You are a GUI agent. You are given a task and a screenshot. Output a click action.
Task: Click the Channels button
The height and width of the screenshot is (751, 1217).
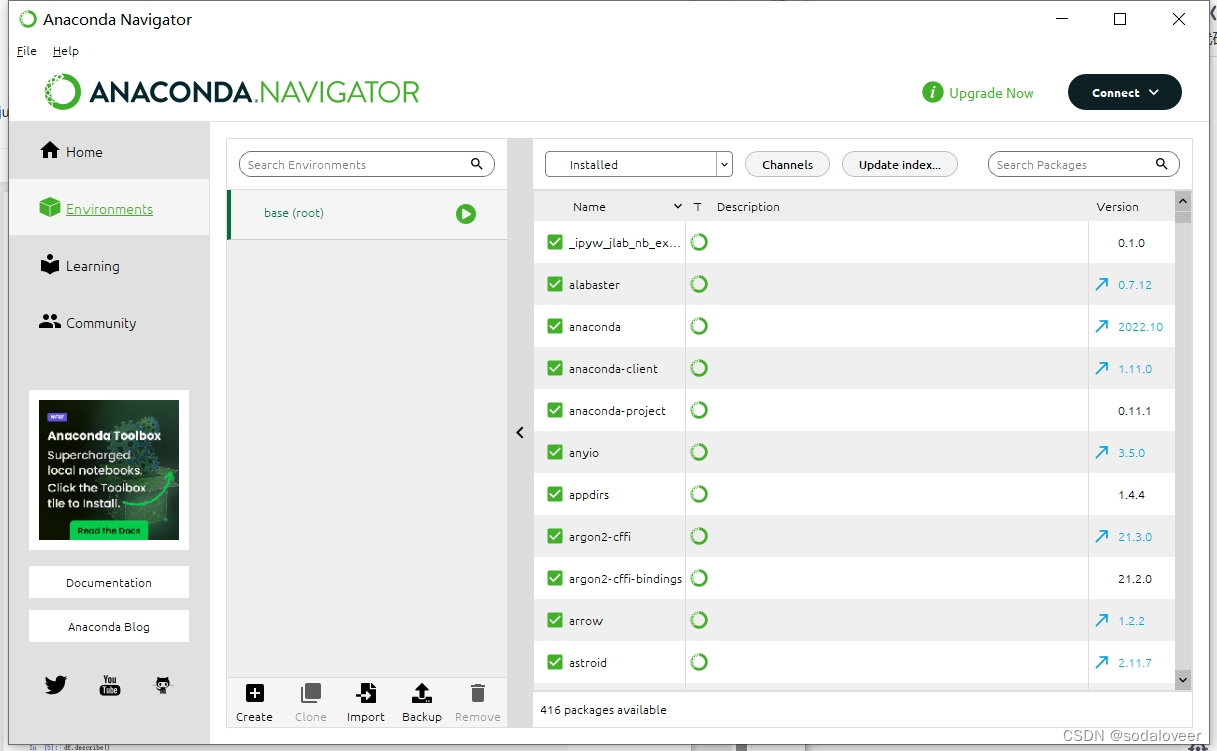[x=787, y=165]
